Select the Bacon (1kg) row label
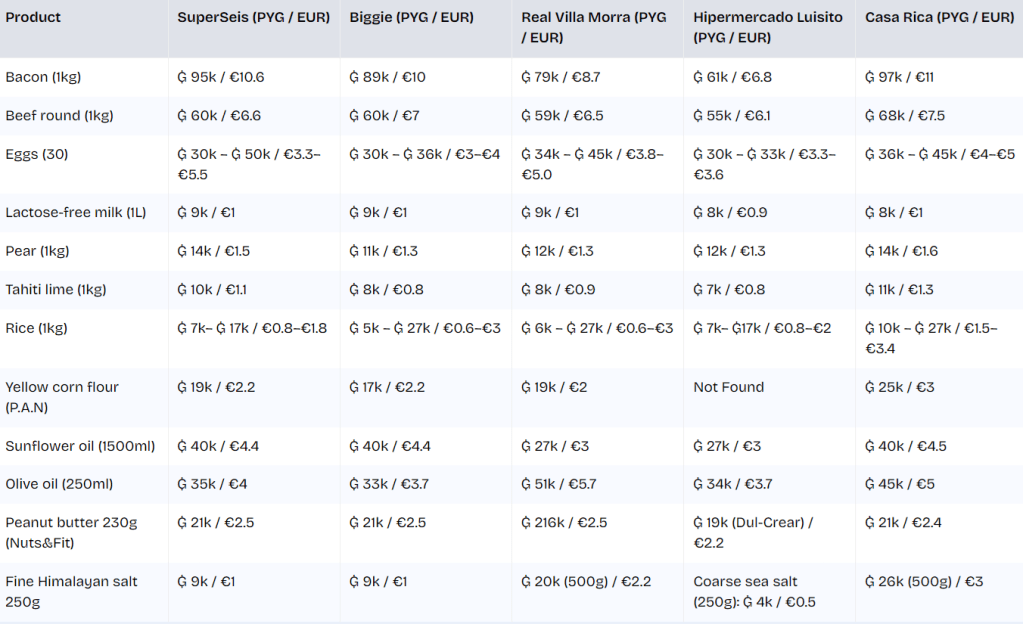 (x=42, y=77)
